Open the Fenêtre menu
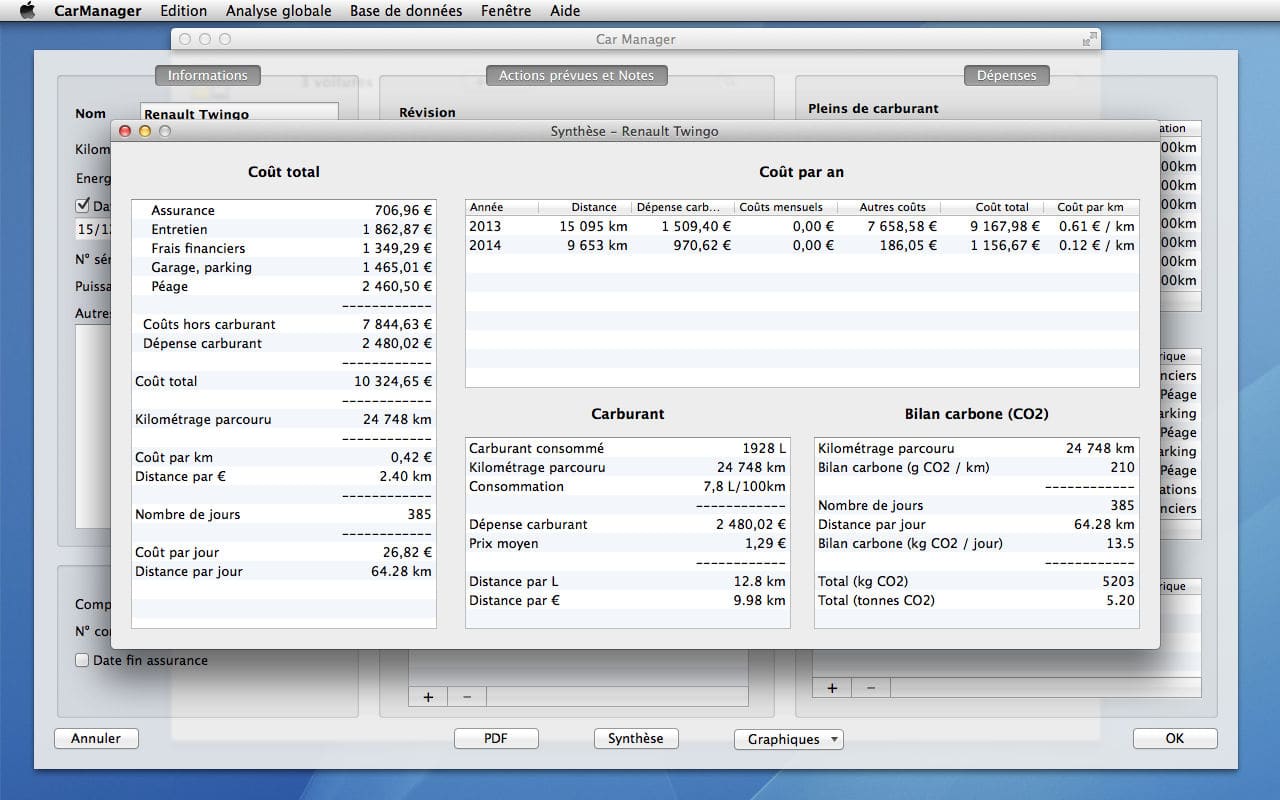The width and height of the screenshot is (1280, 800). [x=506, y=11]
